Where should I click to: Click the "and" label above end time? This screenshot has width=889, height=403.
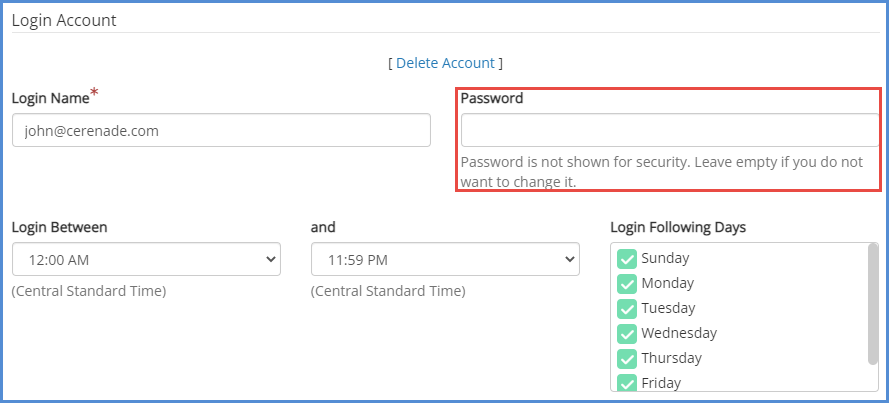point(323,227)
